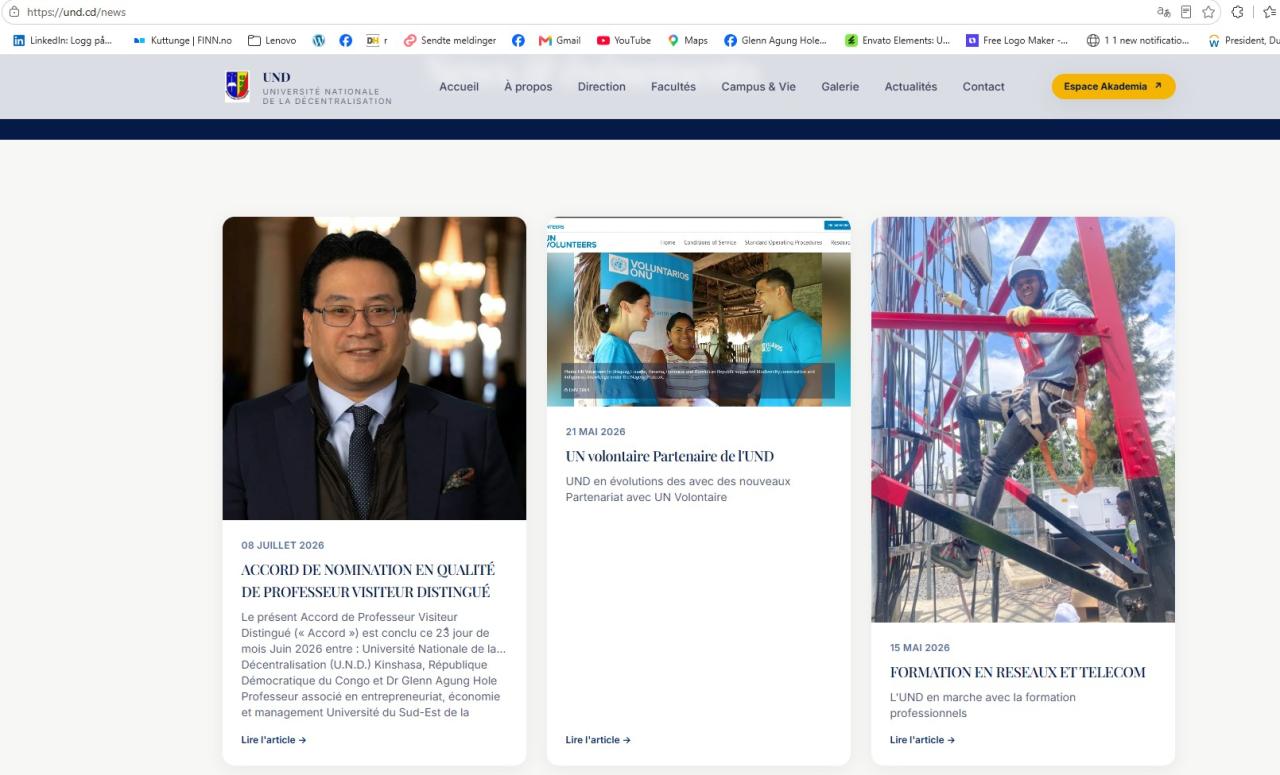The height and width of the screenshot is (775, 1280).
Task: Open the Campus & Vie menu item
Action: pyautogui.click(x=759, y=87)
